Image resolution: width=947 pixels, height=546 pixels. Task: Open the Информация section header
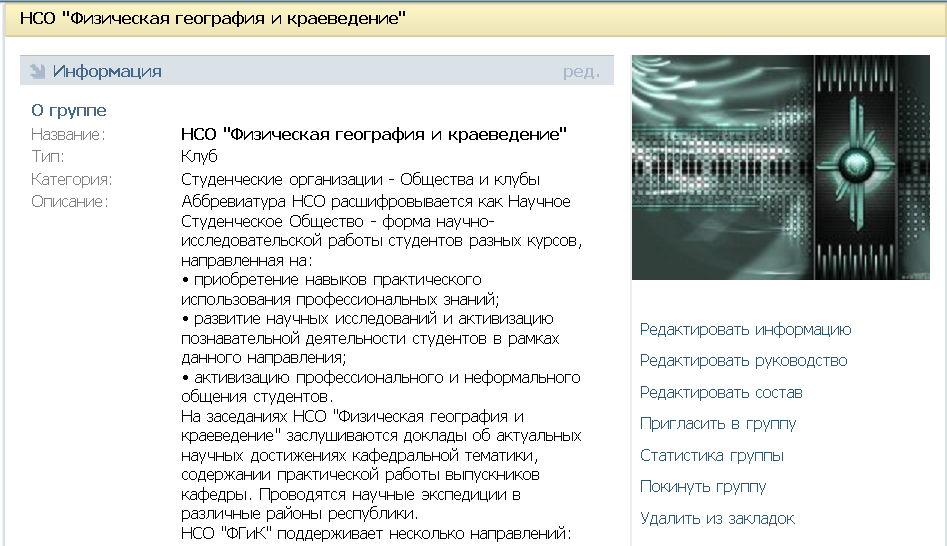pos(316,71)
